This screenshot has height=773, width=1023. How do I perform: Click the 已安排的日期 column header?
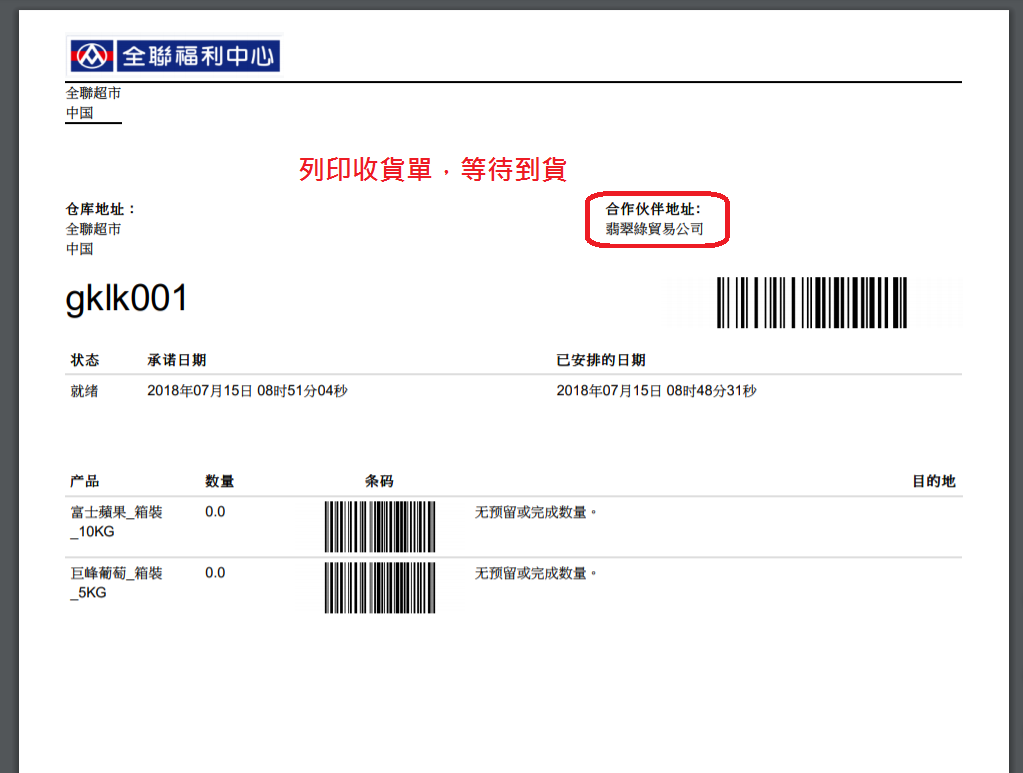pos(601,360)
